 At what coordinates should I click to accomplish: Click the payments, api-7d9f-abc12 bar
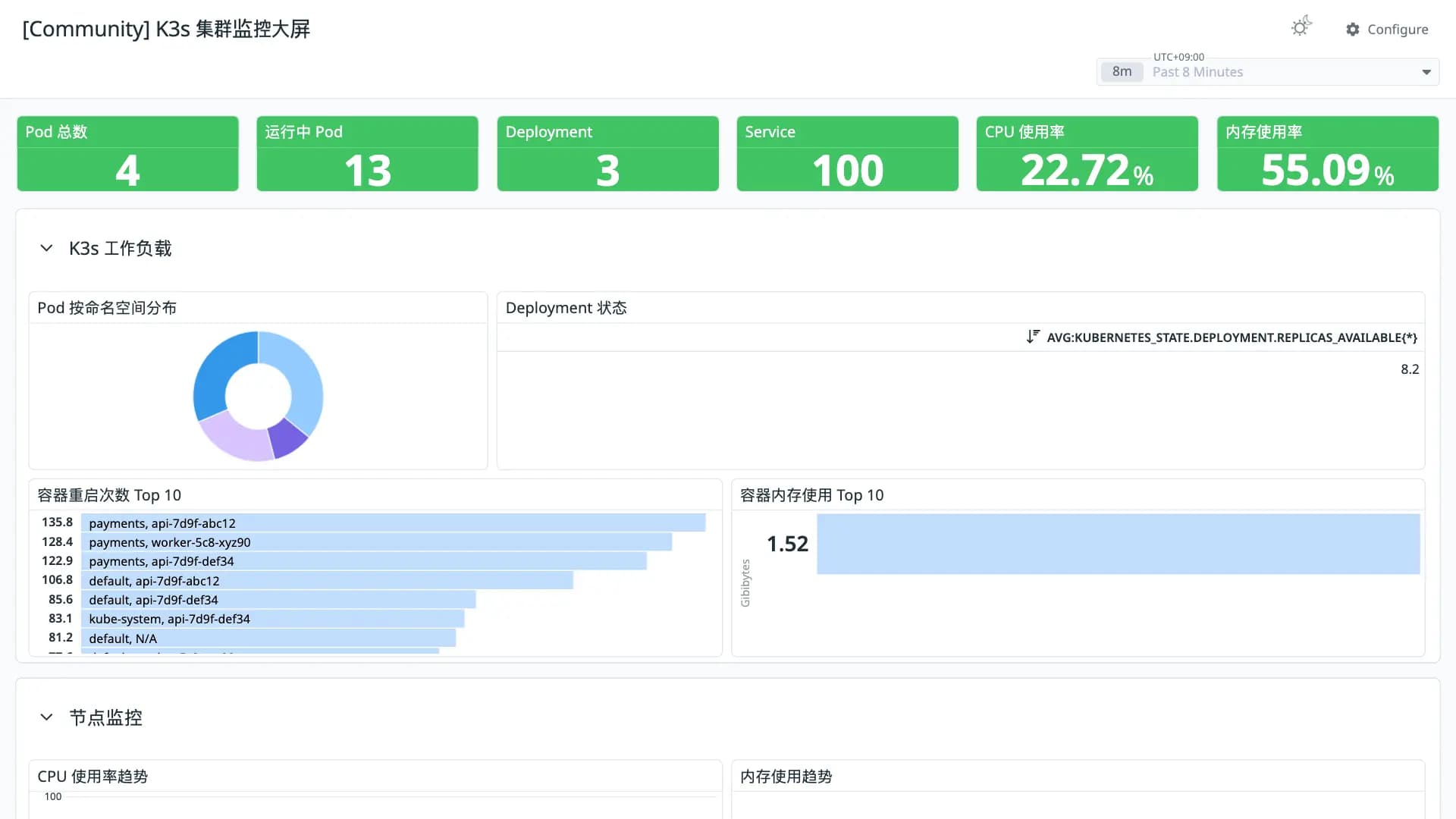393,523
